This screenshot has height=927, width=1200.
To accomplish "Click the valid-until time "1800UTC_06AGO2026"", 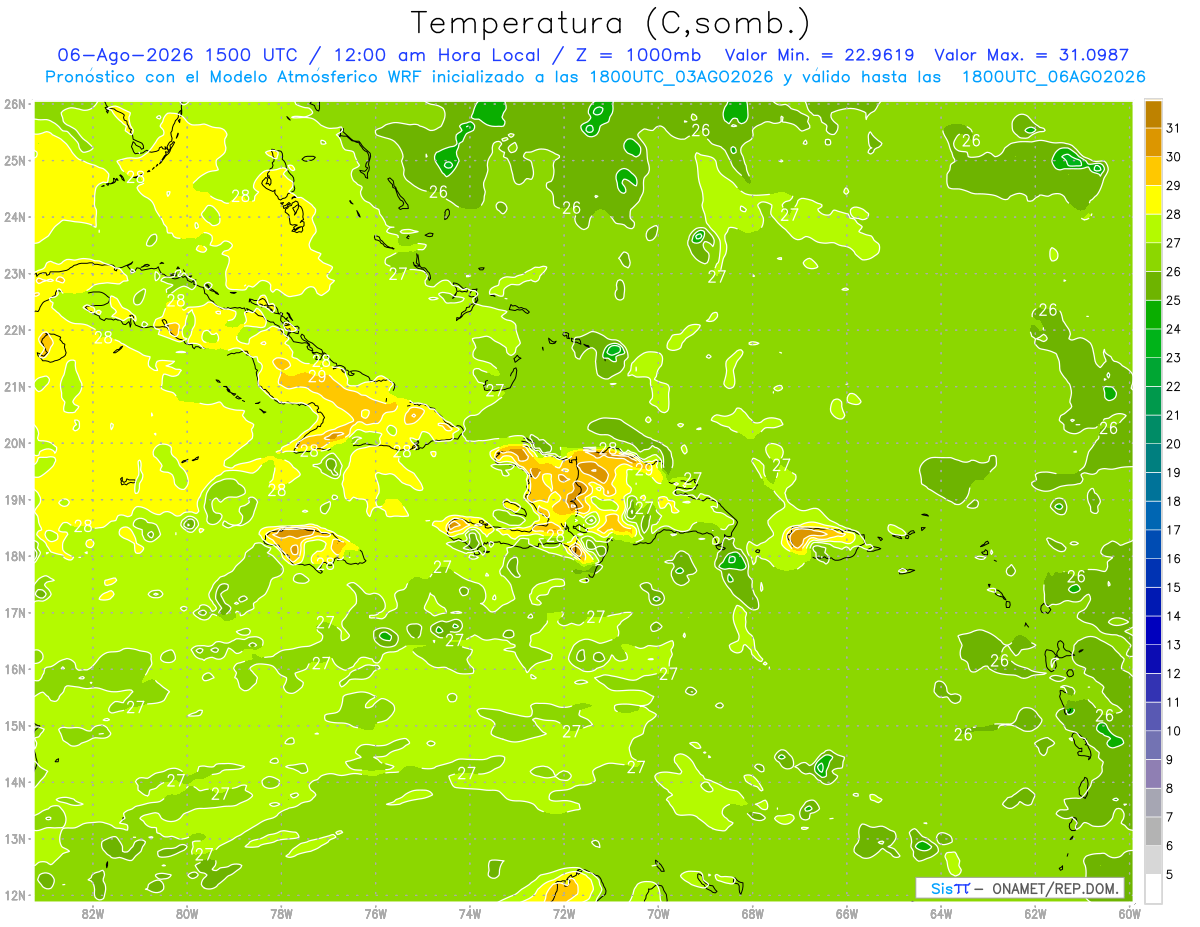I will click(x=1053, y=77).
